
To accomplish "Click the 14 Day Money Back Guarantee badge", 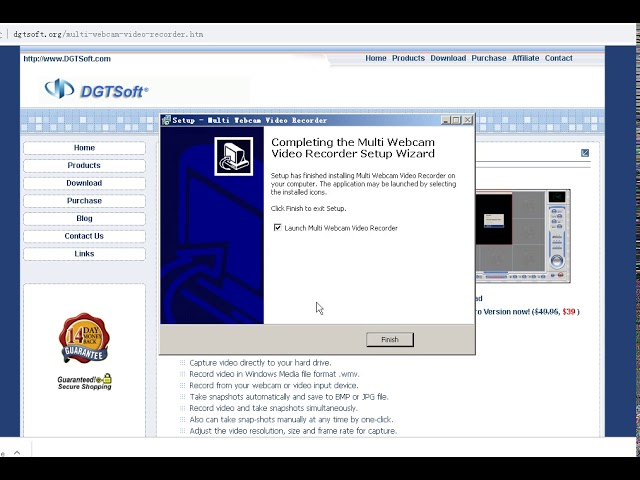I will tap(83, 339).
